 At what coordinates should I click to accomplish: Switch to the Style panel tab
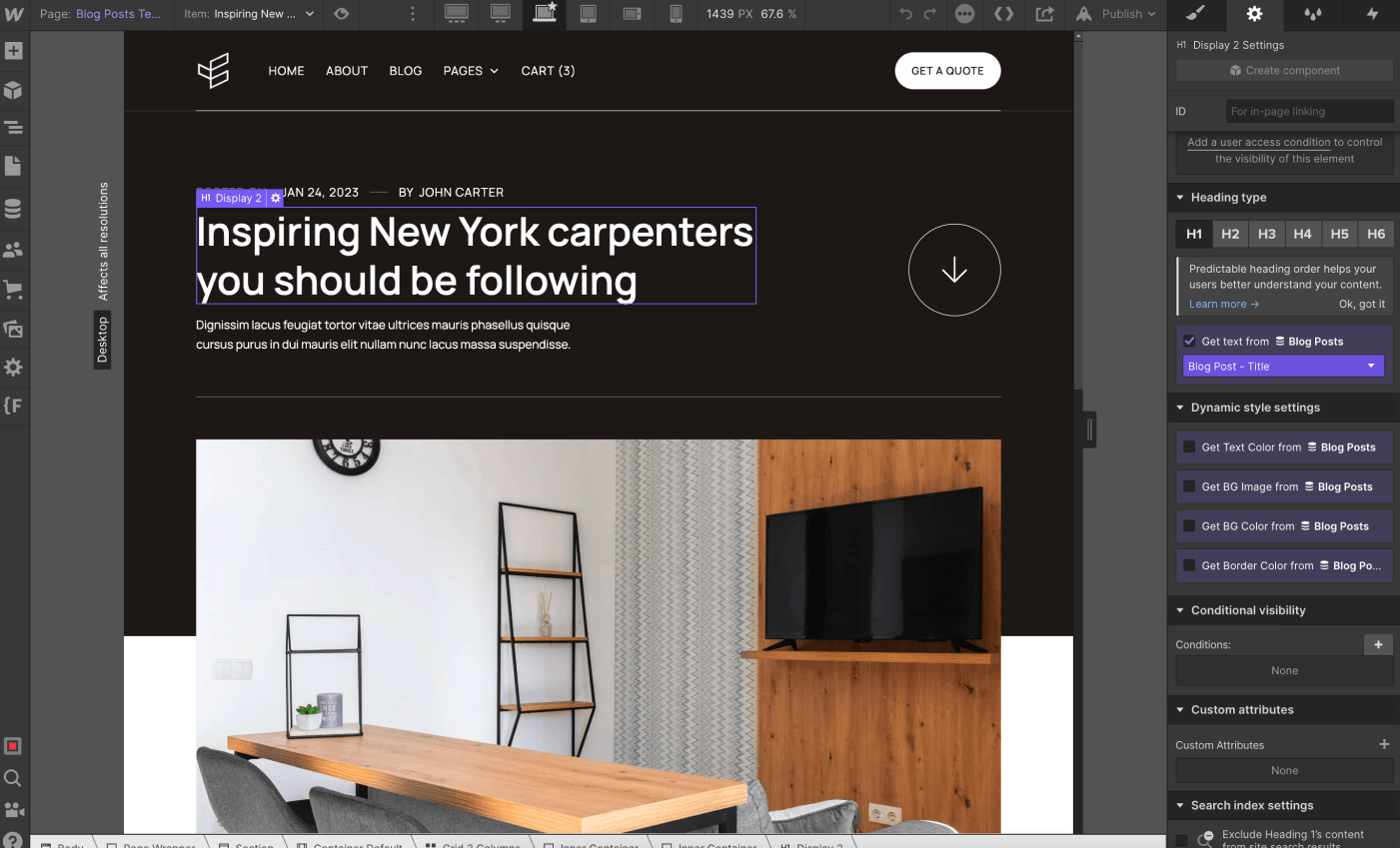tap(1194, 15)
